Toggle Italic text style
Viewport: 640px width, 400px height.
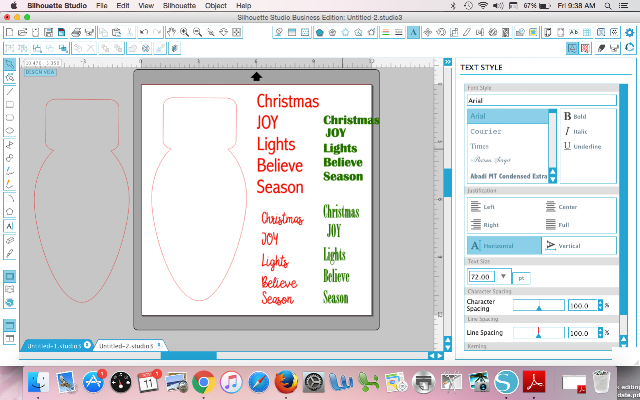point(576,131)
